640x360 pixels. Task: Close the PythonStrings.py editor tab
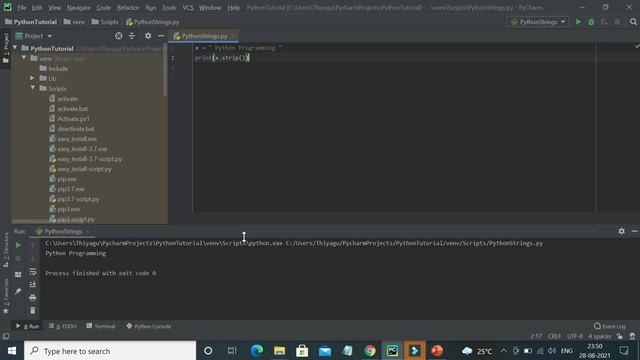coord(233,36)
